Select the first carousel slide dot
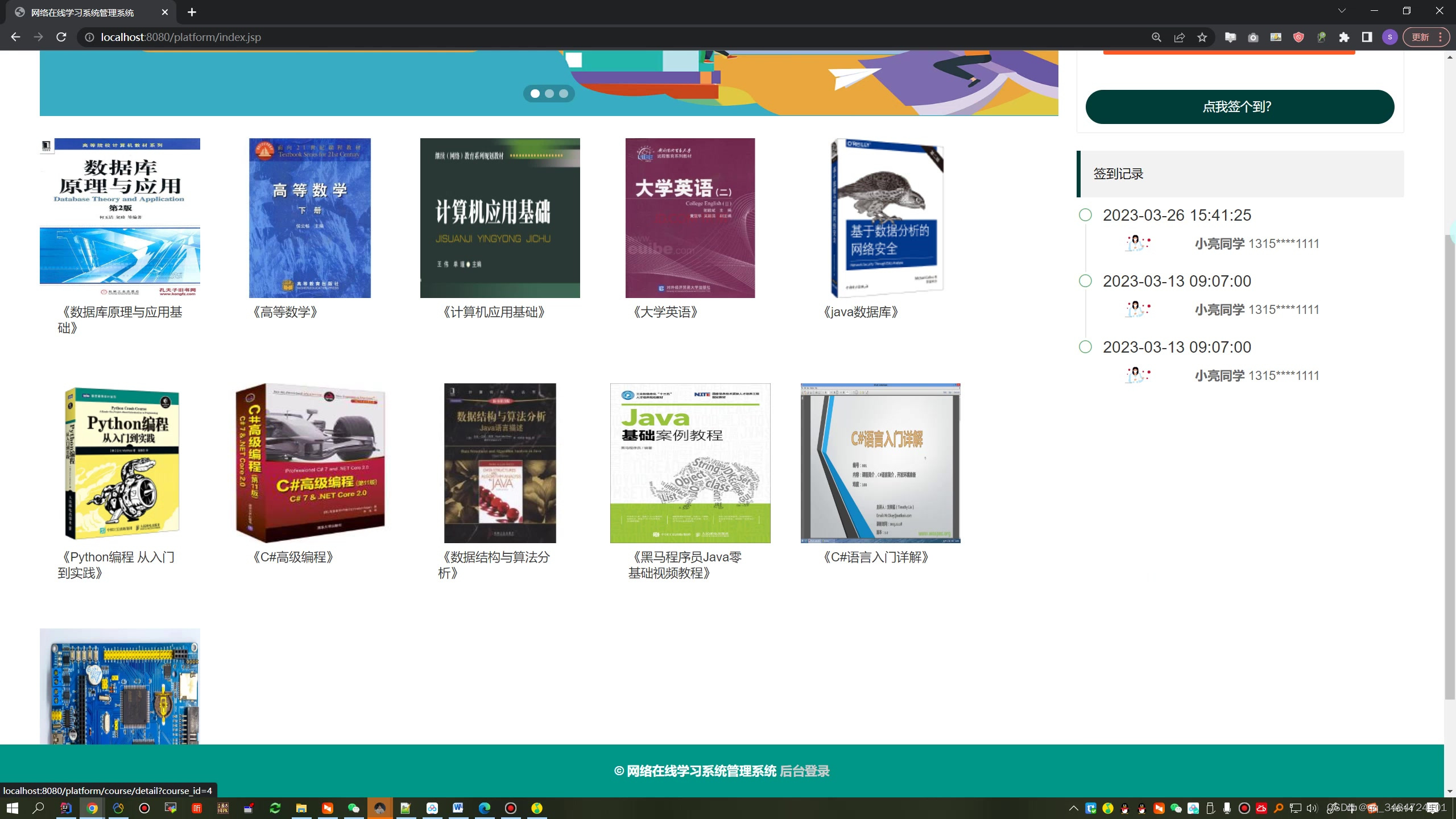The height and width of the screenshot is (819, 1456). [x=535, y=94]
